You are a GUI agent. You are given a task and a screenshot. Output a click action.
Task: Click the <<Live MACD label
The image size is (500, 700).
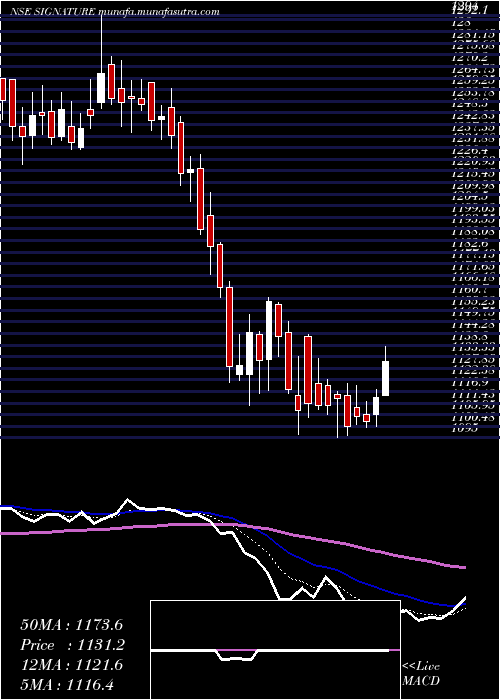421,673
